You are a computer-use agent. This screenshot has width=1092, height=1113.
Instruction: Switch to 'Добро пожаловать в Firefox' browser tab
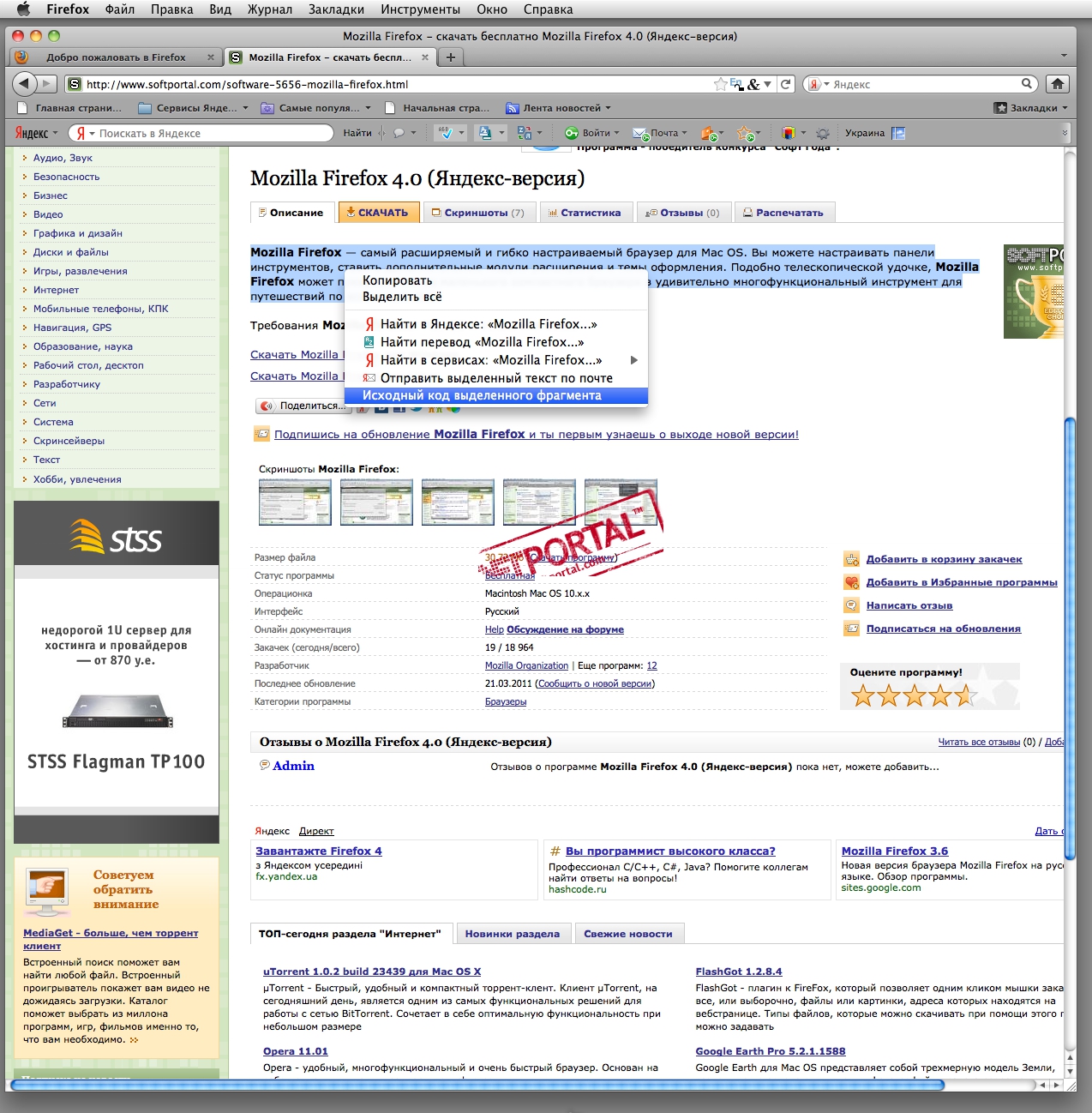pos(116,57)
